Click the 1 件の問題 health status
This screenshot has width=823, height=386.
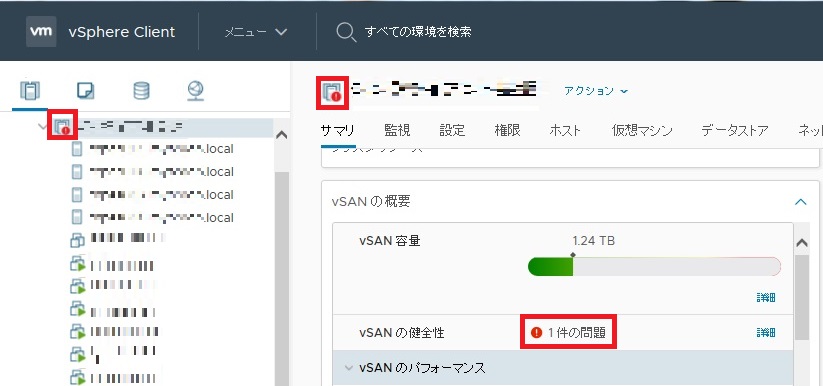click(x=576, y=332)
